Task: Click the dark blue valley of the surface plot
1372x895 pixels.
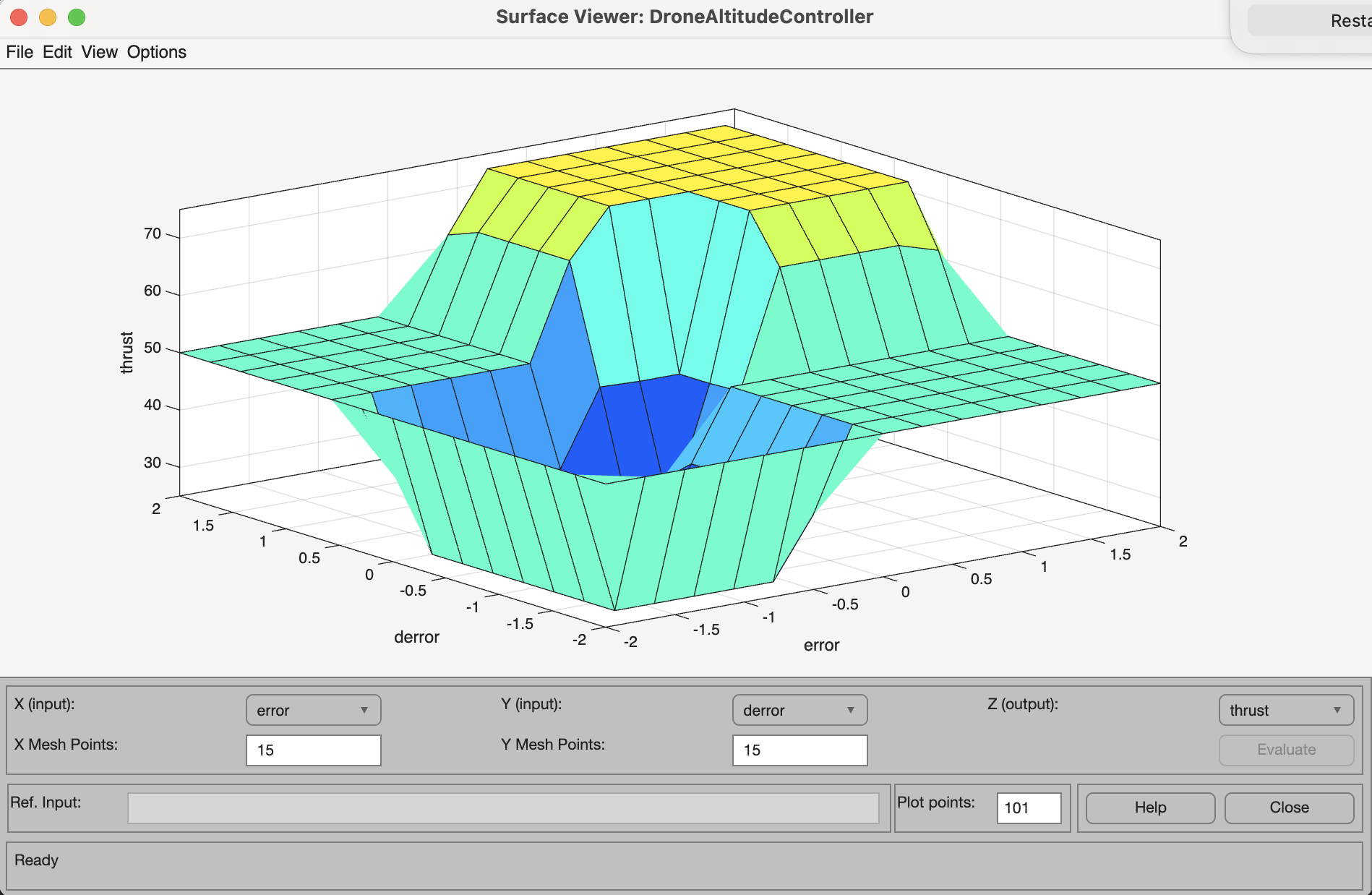Action: [636, 427]
